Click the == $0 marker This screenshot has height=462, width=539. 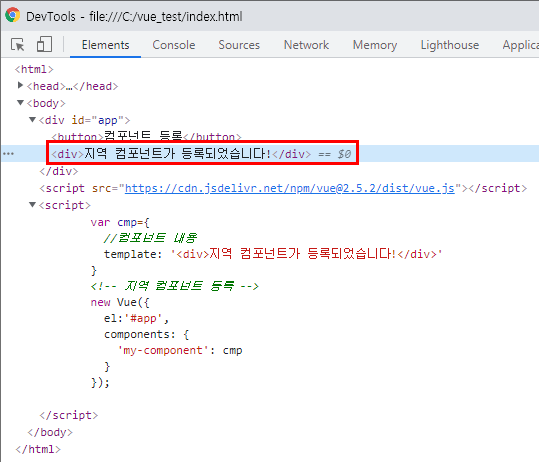point(334,154)
